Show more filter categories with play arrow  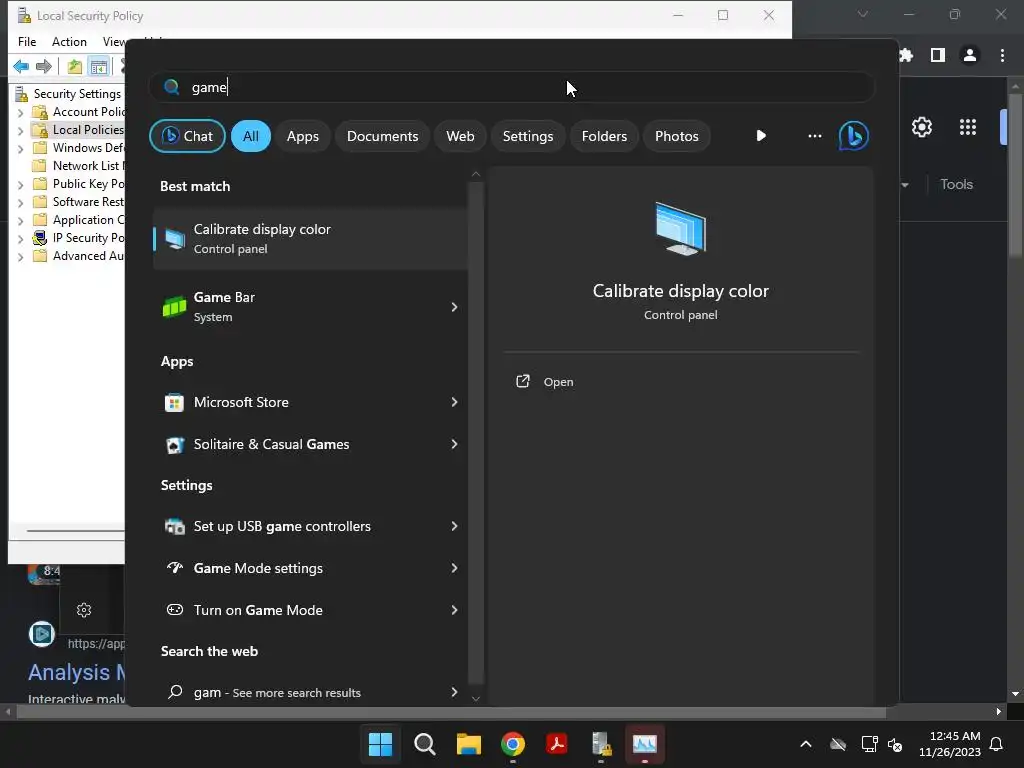tap(761, 136)
